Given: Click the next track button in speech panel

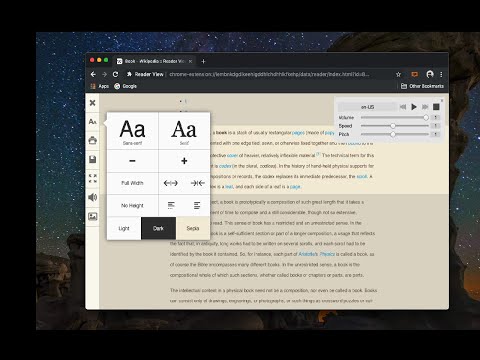Looking at the screenshot, I should click(425, 107).
